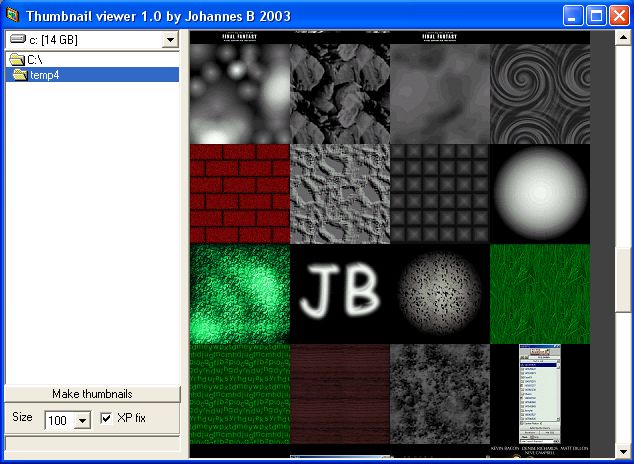Image resolution: width=634 pixels, height=464 pixels.
Task: Select the studded metal grid thumbnail
Action: tap(440, 194)
